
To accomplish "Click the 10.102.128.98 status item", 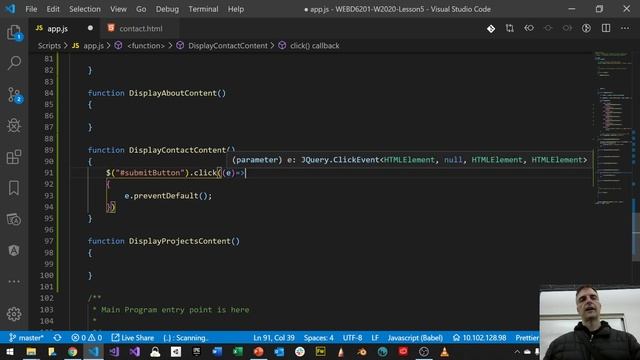I will pyautogui.click(x=479, y=338).
